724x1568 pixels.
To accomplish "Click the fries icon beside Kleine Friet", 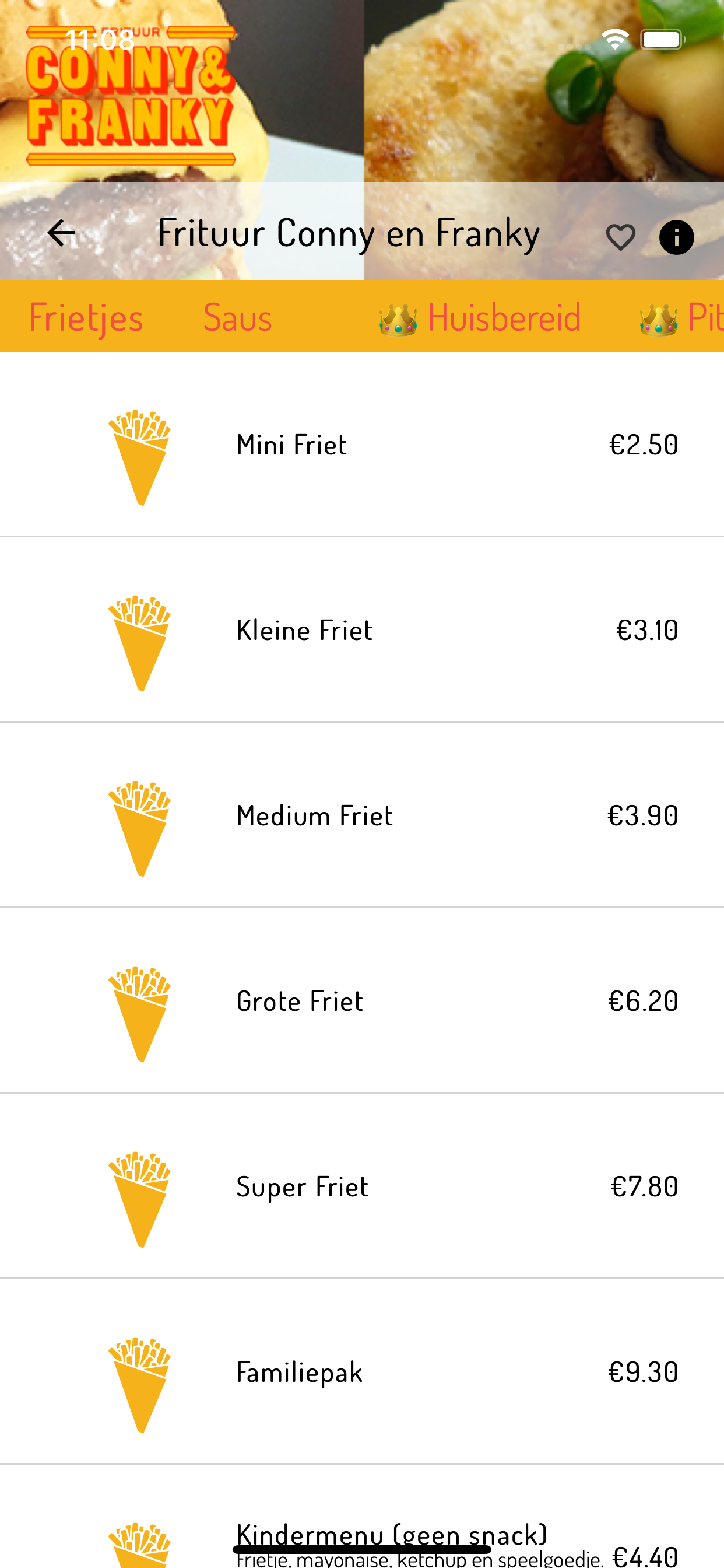I will (139, 643).
